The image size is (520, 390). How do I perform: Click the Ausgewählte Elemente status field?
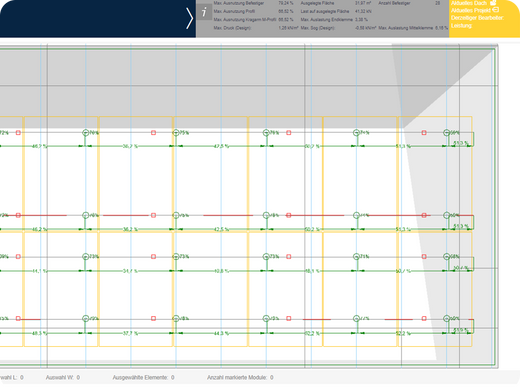pyautogui.click(x=143, y=377)
